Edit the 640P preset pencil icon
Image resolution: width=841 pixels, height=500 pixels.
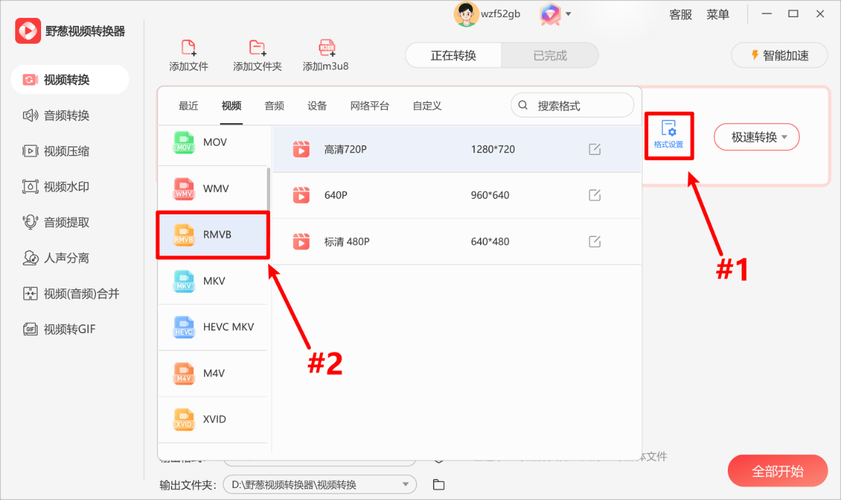point(594,195)
